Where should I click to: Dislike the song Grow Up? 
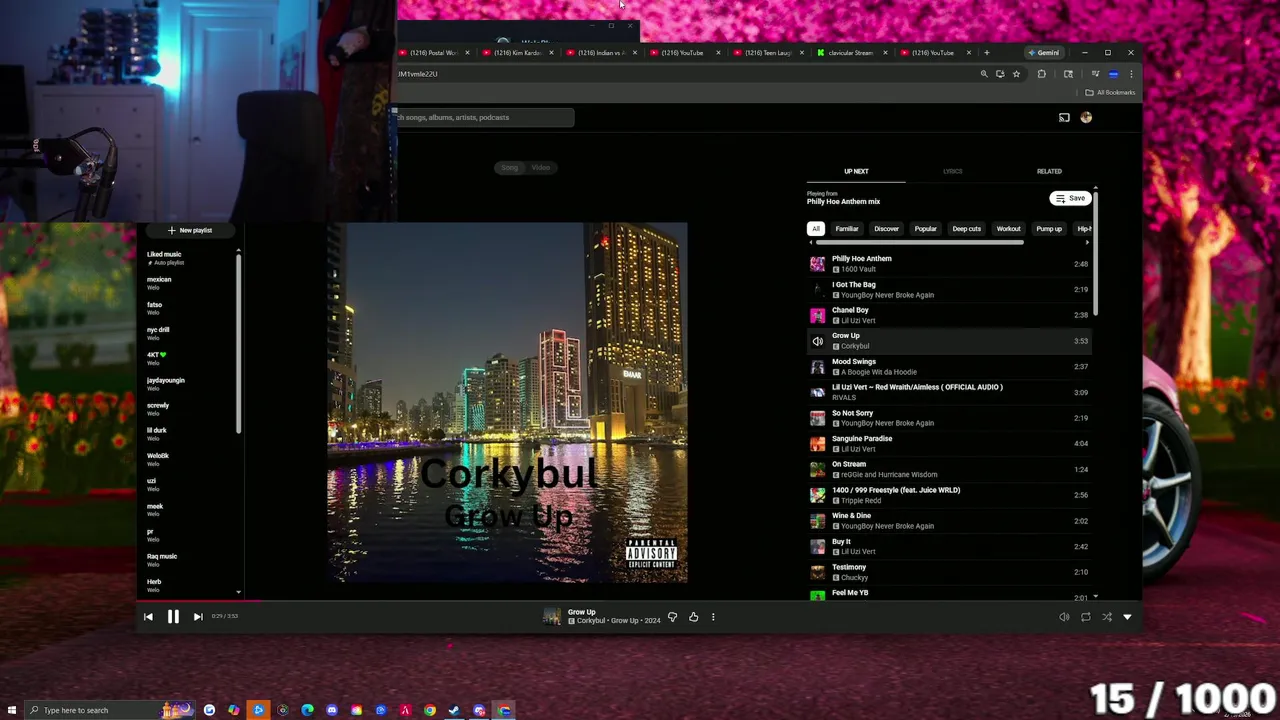(672, 617)
